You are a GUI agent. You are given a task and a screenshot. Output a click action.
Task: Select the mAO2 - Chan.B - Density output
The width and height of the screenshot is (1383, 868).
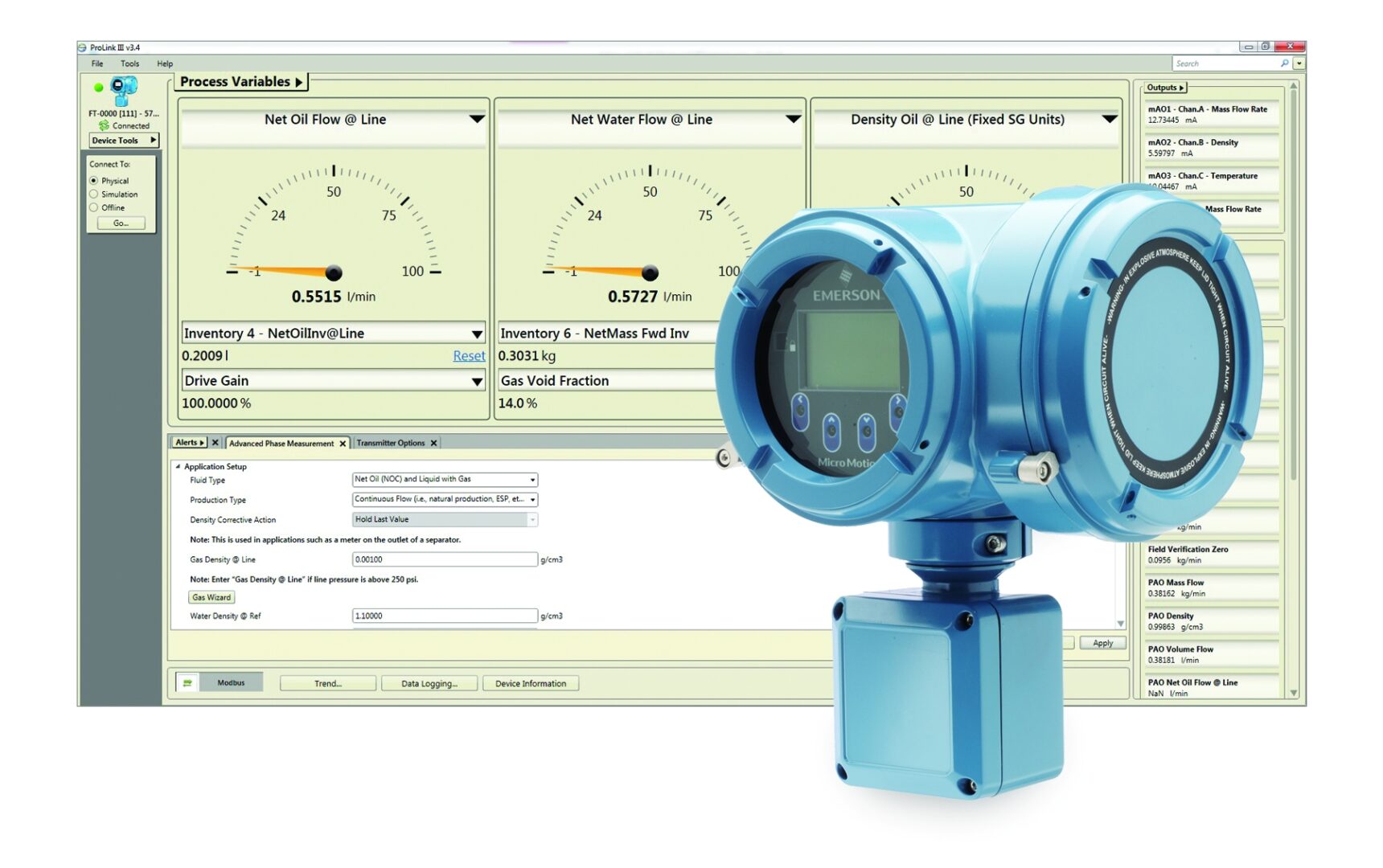point(1211,147)
